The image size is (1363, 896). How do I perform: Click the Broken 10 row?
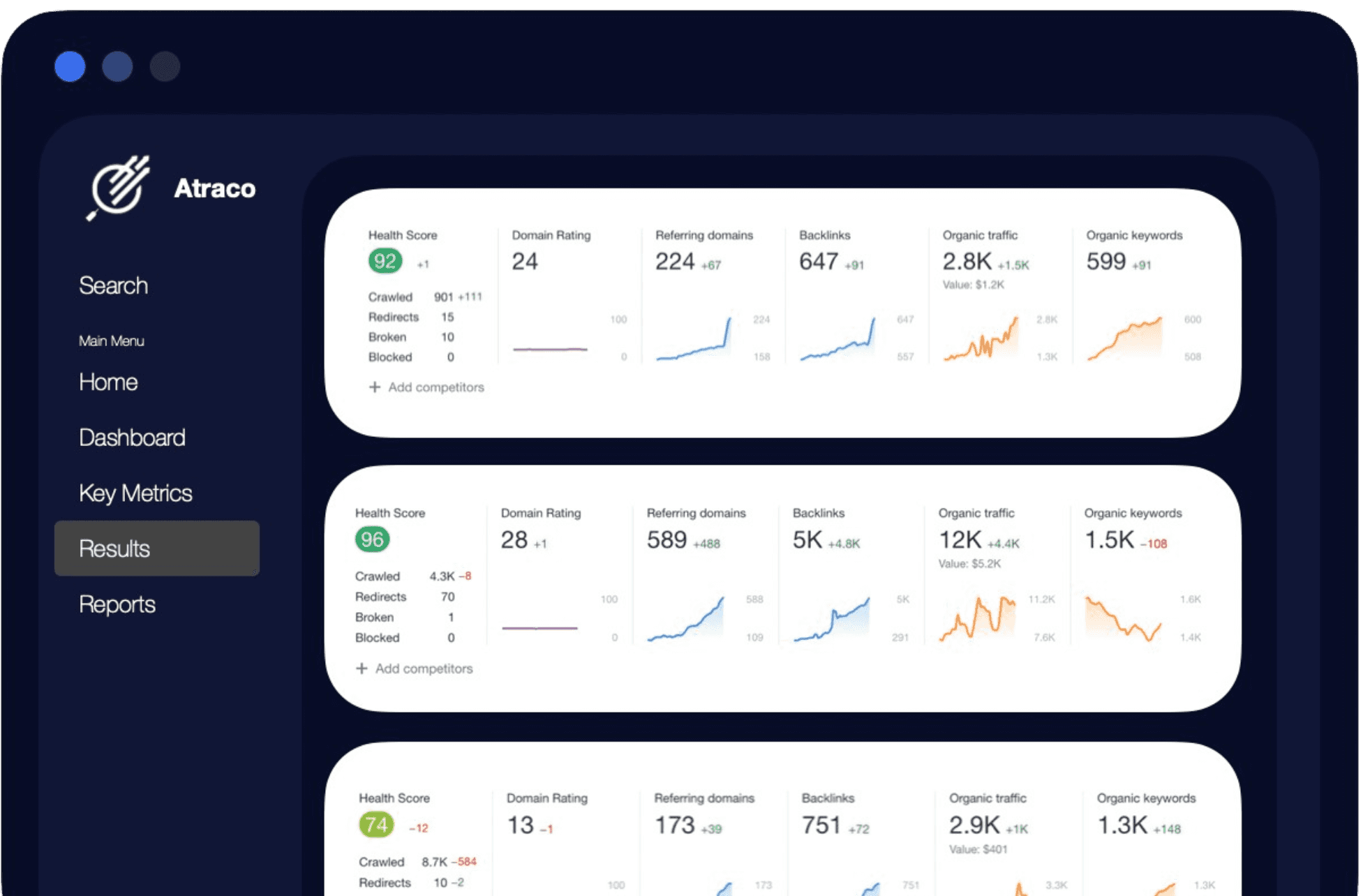click(x=411, y=338)
